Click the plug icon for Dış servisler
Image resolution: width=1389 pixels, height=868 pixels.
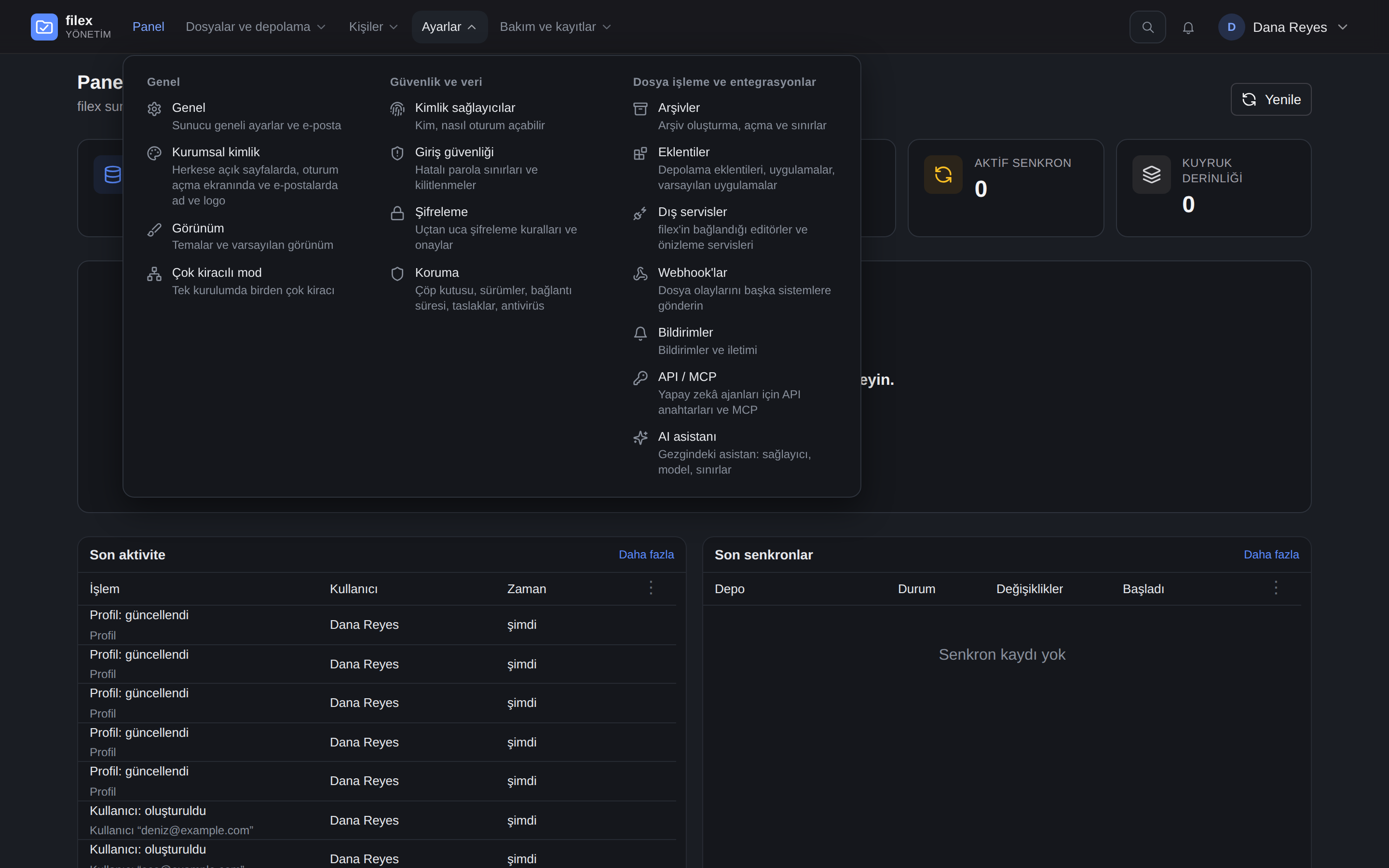(640, 214)
